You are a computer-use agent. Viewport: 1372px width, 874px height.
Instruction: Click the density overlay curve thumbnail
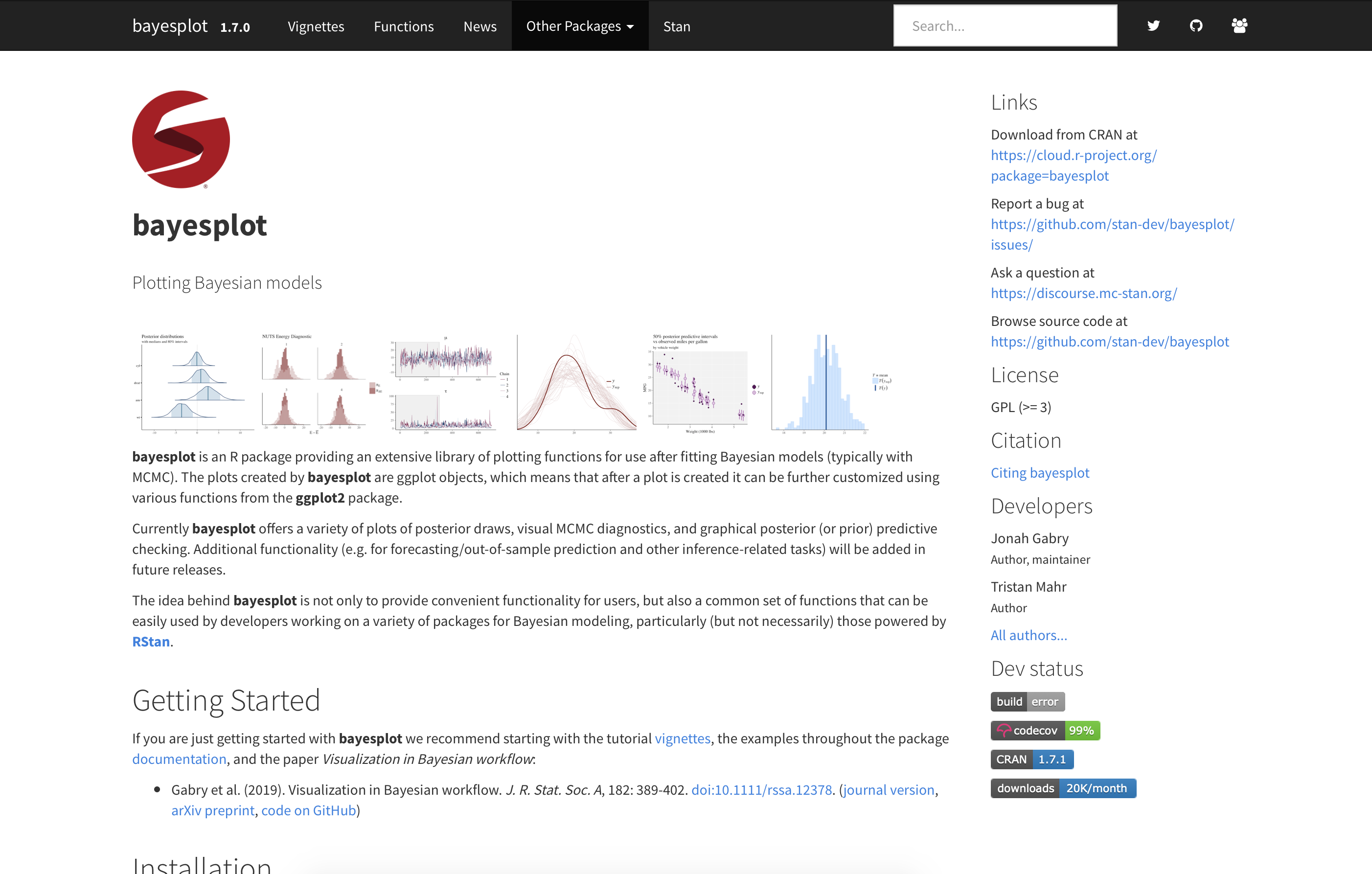coord(577,385)
